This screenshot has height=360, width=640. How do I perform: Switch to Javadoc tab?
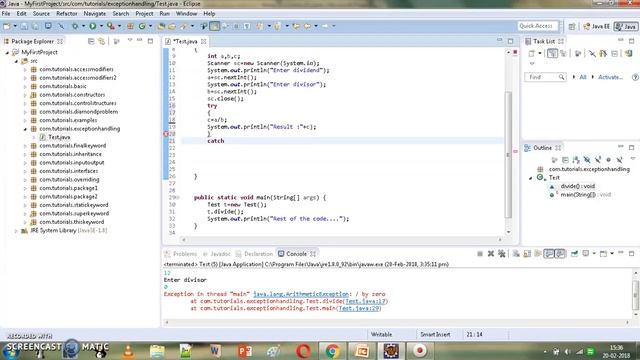click(217, 254)
